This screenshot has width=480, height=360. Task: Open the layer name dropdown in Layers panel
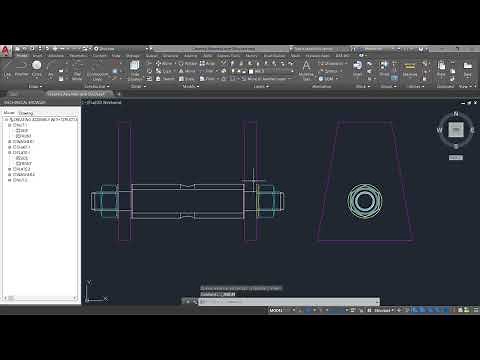pyautogui.click(x=271, y=71)
